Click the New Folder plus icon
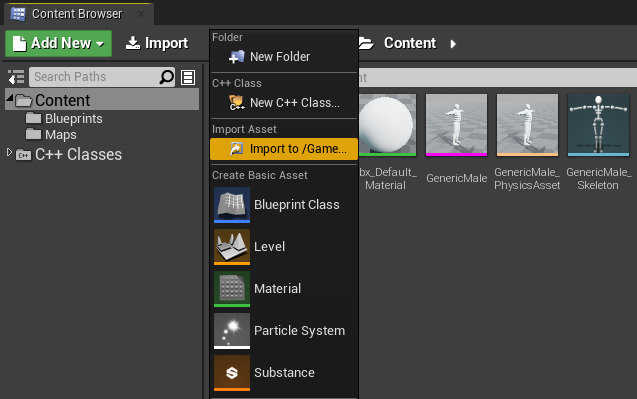The height and width of the screenshot is (399, 637). tap(236, 57)
